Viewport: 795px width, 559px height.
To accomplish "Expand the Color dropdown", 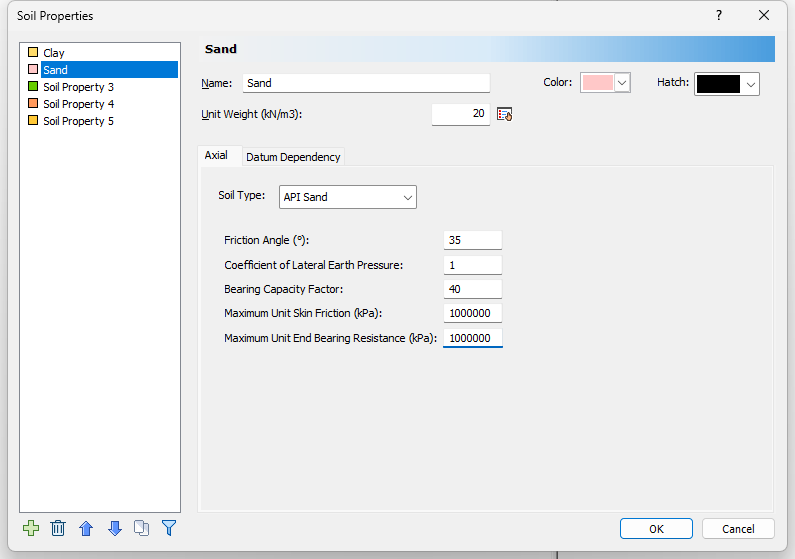I will [x=622, y=83].
